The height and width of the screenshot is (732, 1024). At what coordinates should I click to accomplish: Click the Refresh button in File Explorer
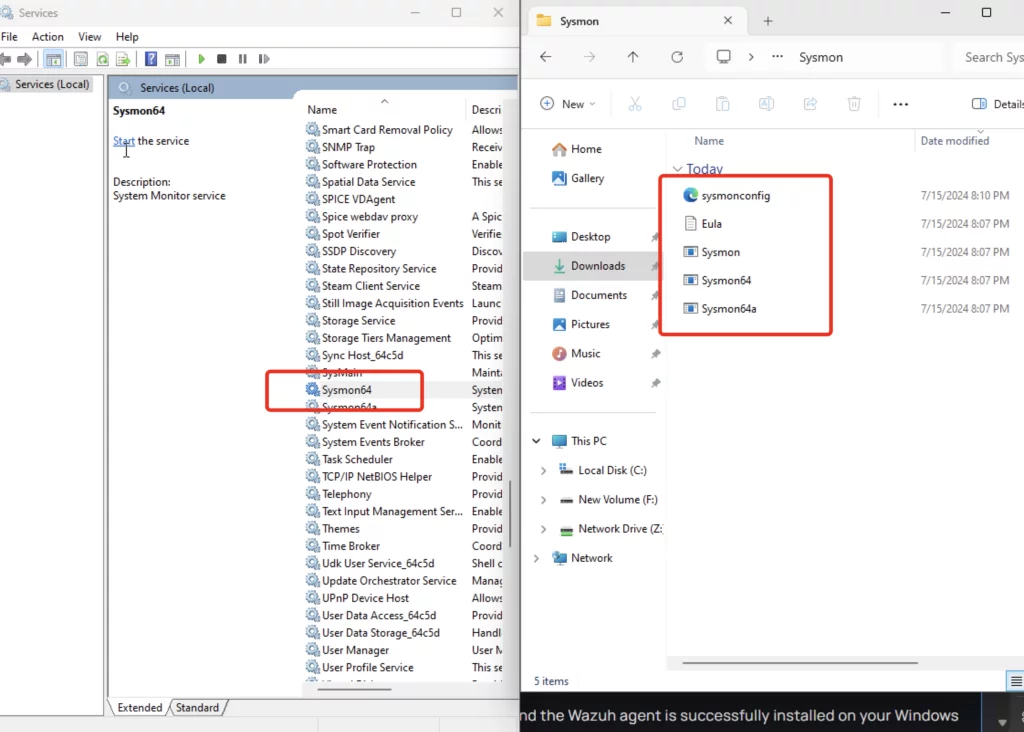677,57
